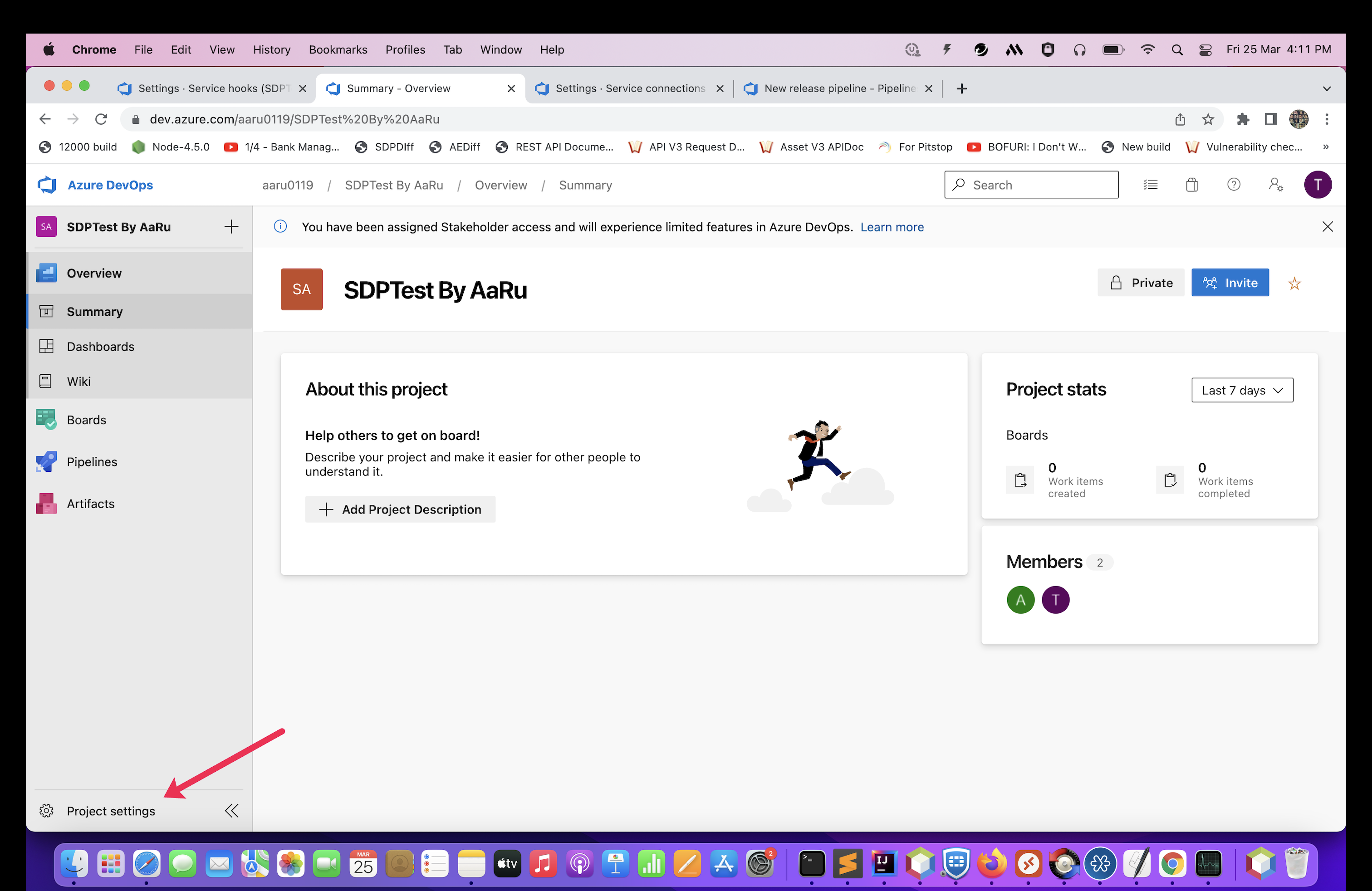Viewport: 1372px width, 891px height.
Task: Collapse the sidebar with double chevron
Action: point(231,810)
